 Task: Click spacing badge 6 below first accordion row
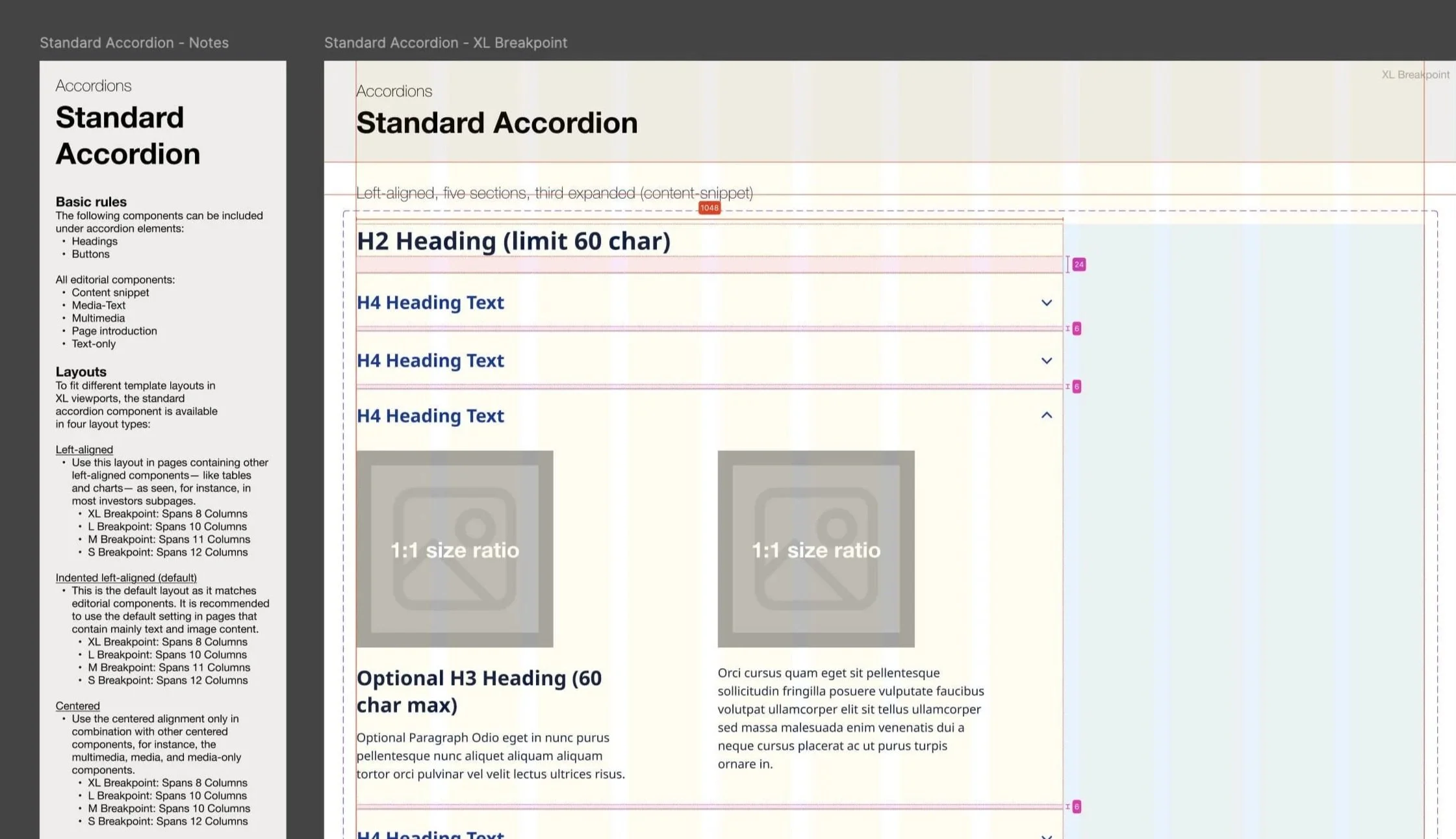pyautogui.click(x=1077, y=329)
